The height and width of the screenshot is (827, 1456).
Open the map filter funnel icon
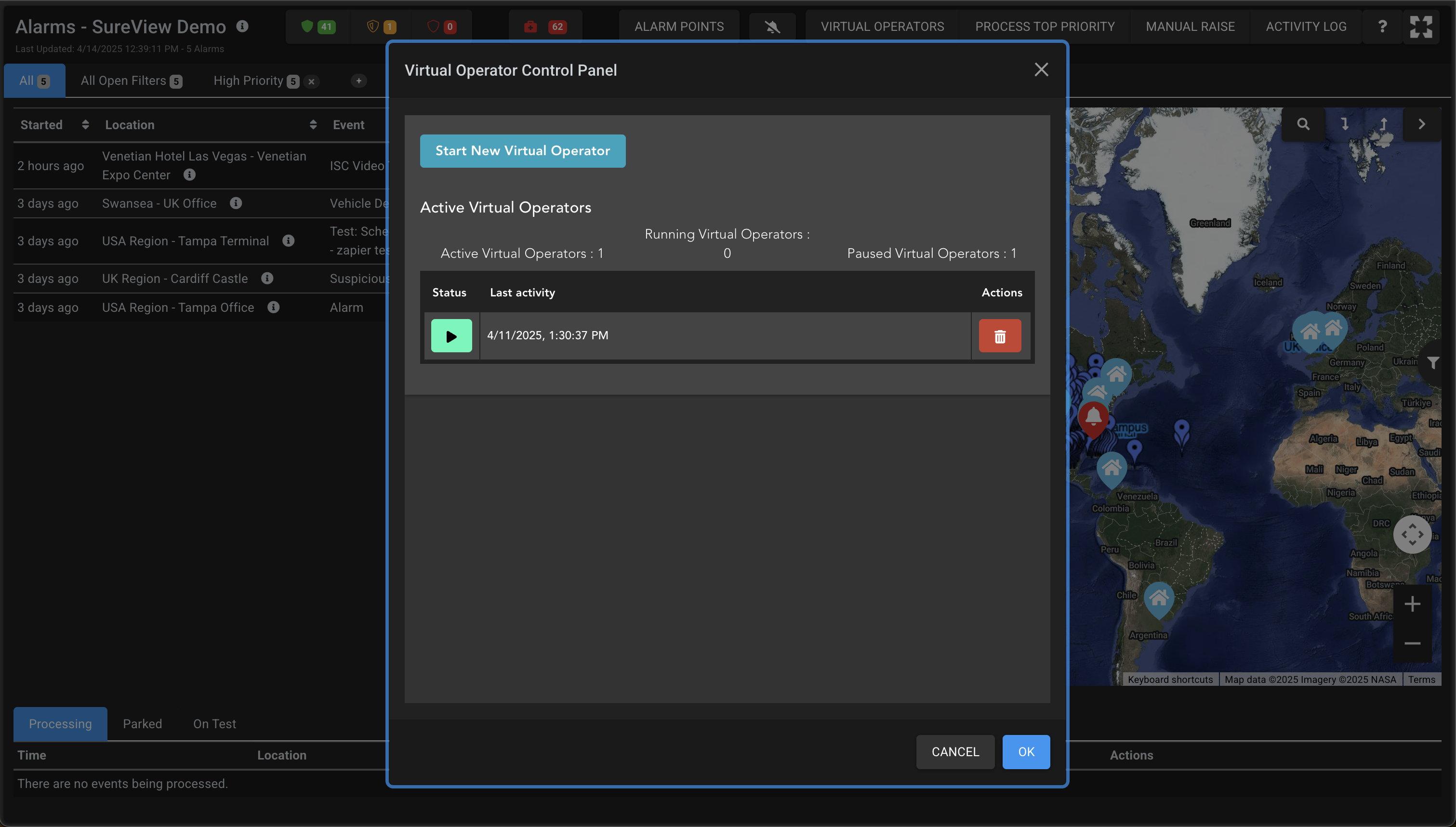1433,362
